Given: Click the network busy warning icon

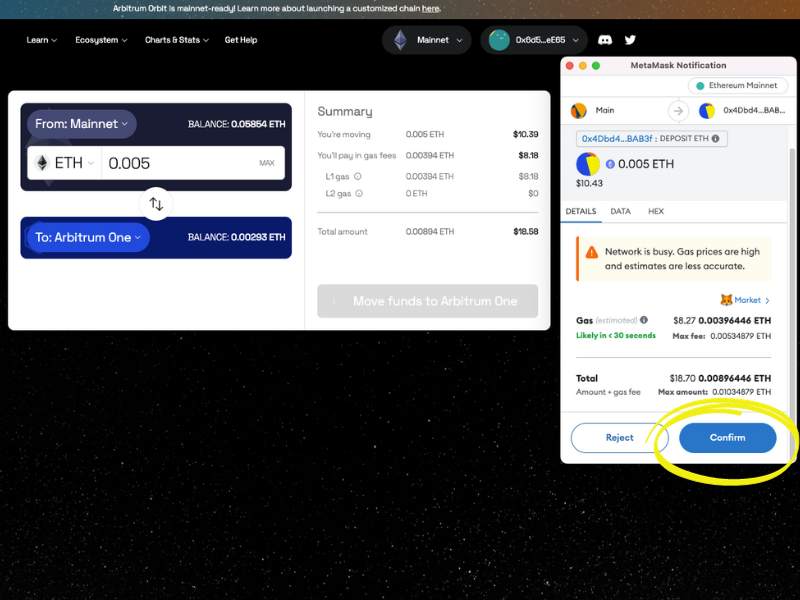Looking at the screenshot, I should 592,252.
